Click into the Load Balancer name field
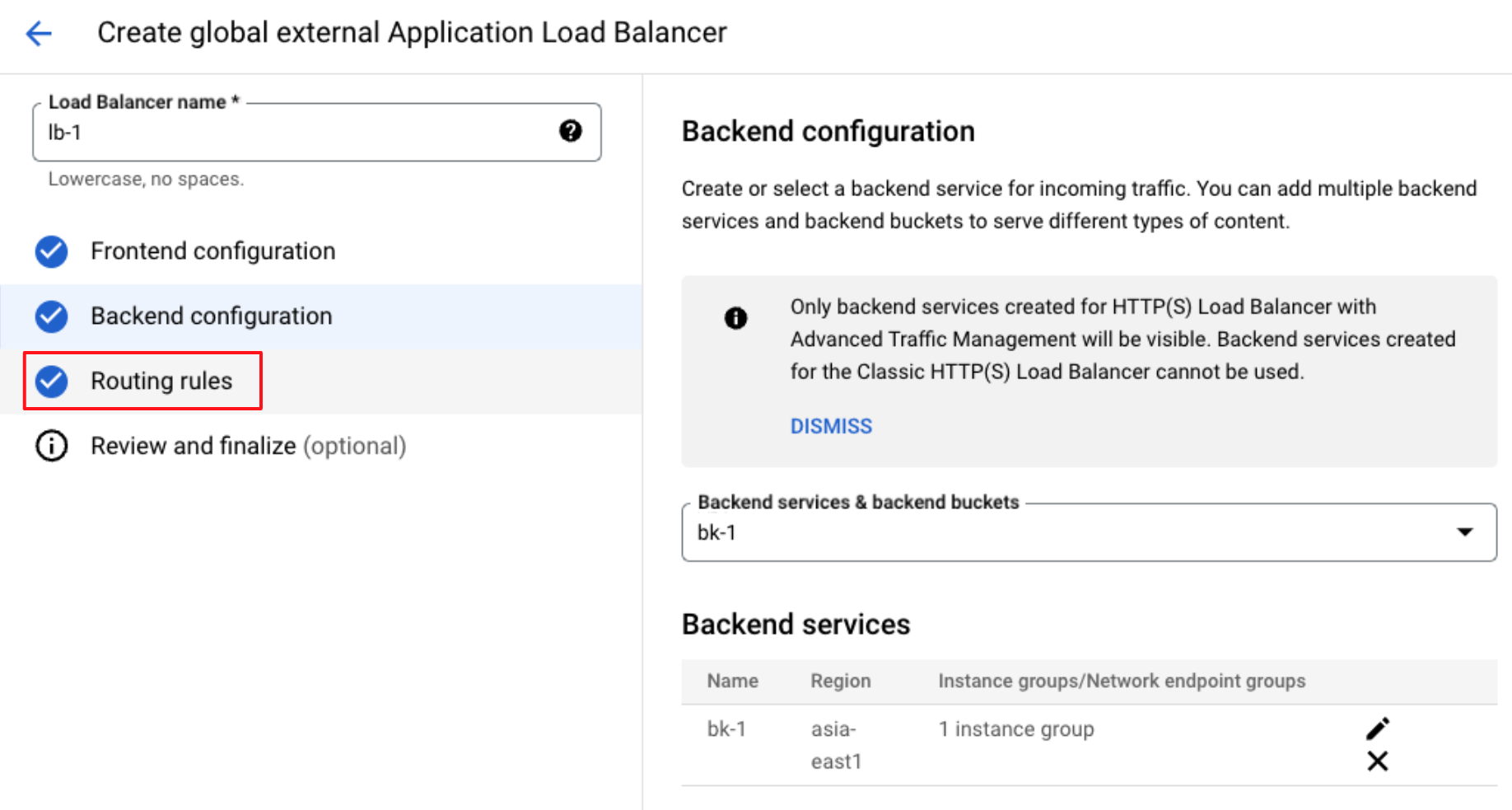Viewport: 1512px width, 810px height. click(296, 133)
